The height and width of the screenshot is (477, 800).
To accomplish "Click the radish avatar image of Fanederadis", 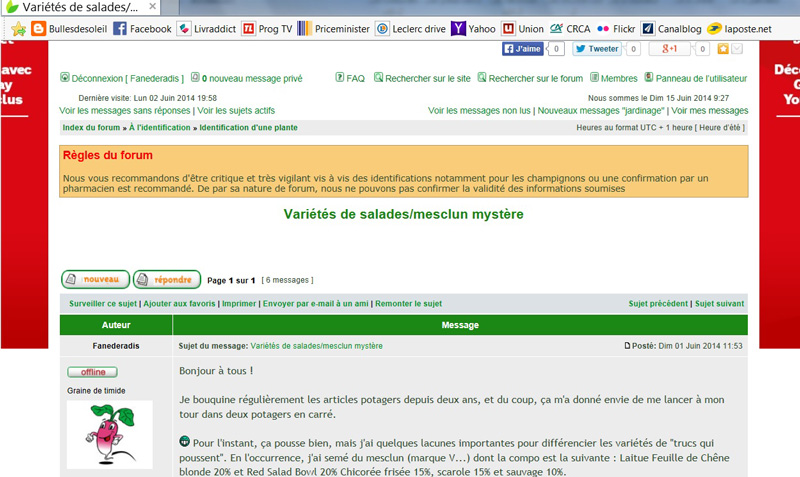I will pos(109,435).
